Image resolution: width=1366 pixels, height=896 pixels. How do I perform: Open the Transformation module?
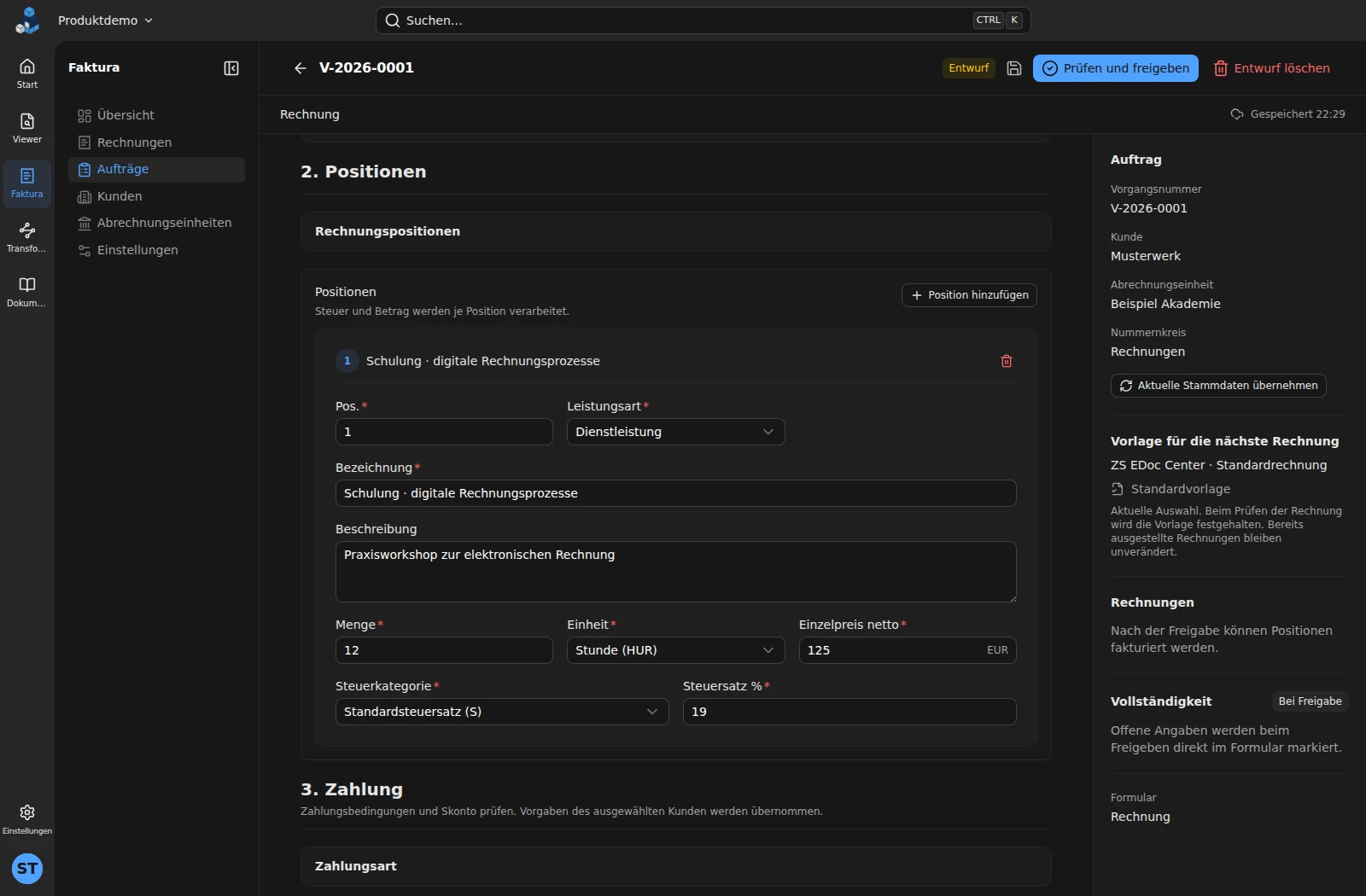coord(27,237)
